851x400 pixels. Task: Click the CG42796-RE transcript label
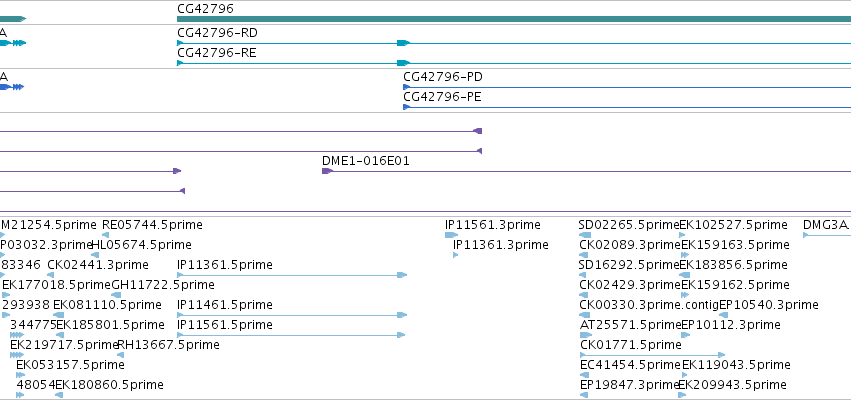[217, 53]
